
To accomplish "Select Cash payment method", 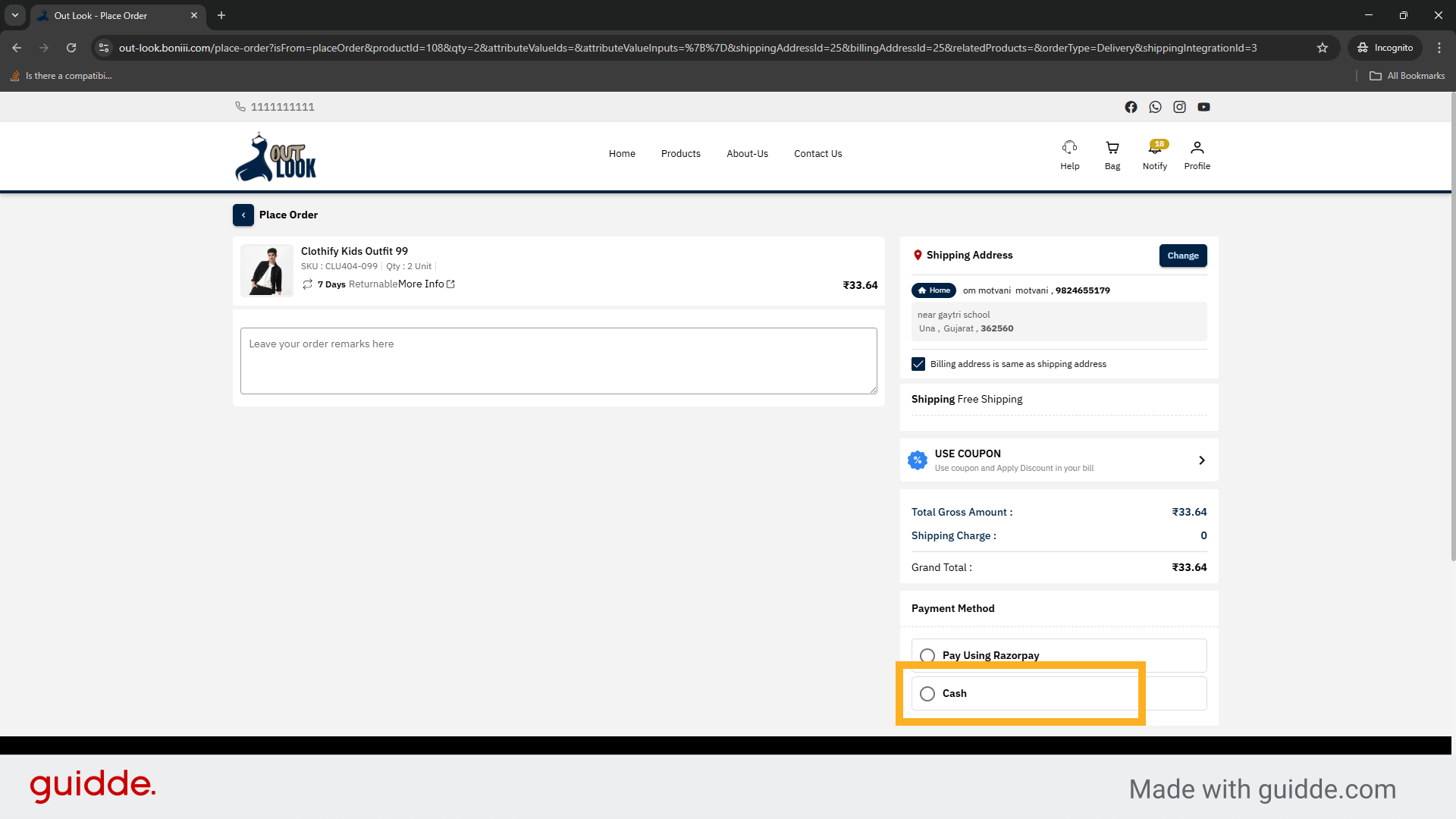I will pyautogui.click(x=927, y=694).
